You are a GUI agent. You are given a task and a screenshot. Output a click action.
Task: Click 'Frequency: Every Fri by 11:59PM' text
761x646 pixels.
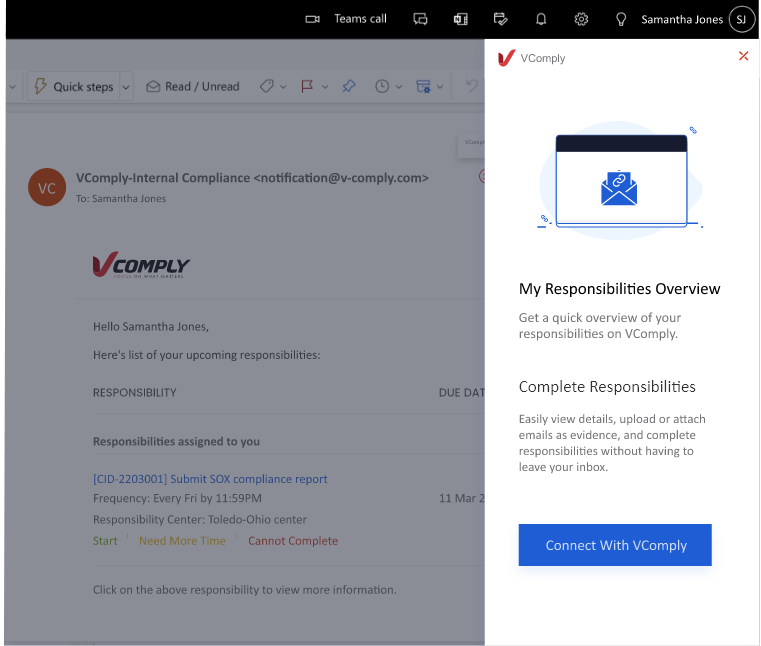177,498
